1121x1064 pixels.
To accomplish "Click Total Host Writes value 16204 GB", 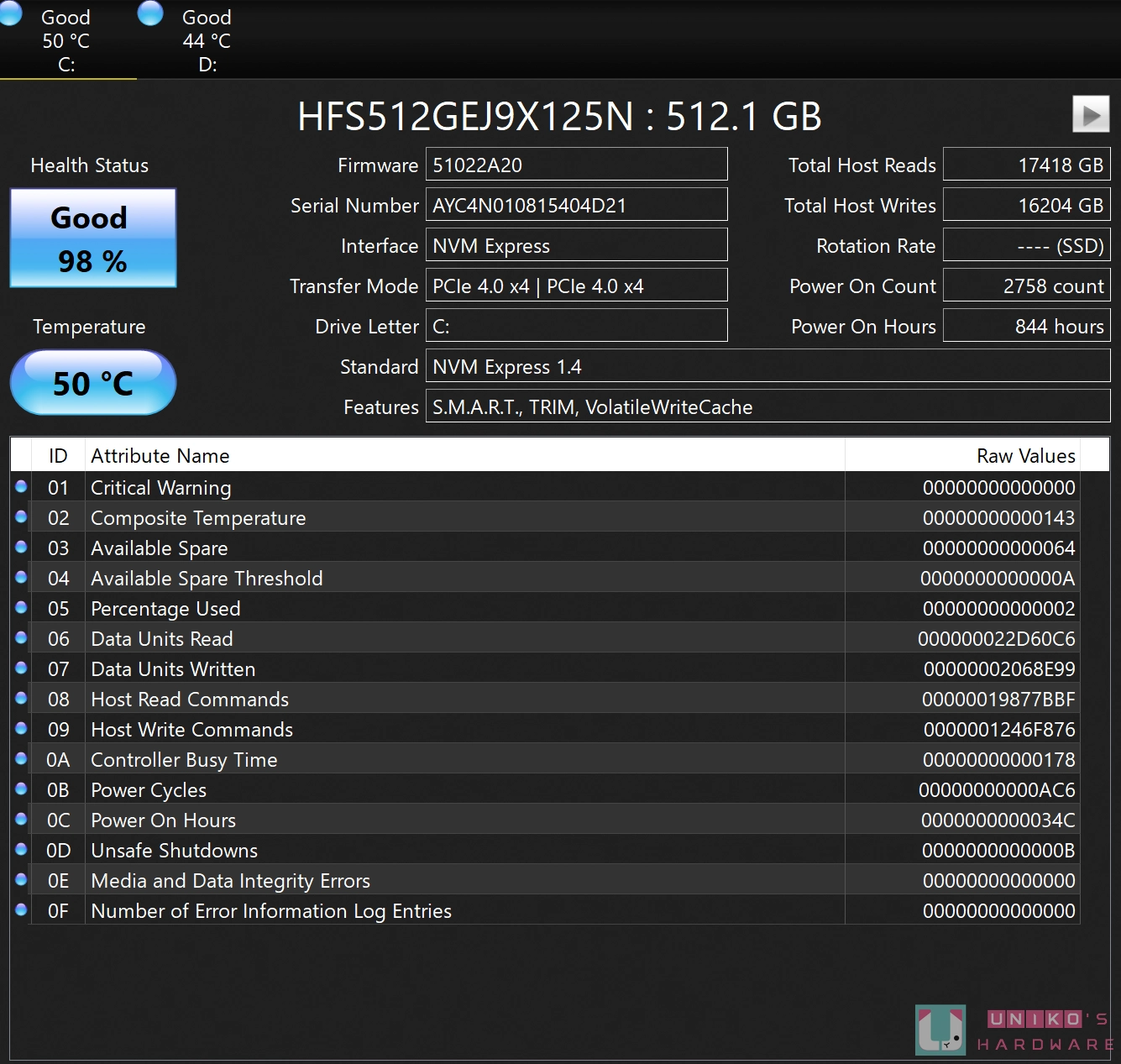I will point(1026,205).
